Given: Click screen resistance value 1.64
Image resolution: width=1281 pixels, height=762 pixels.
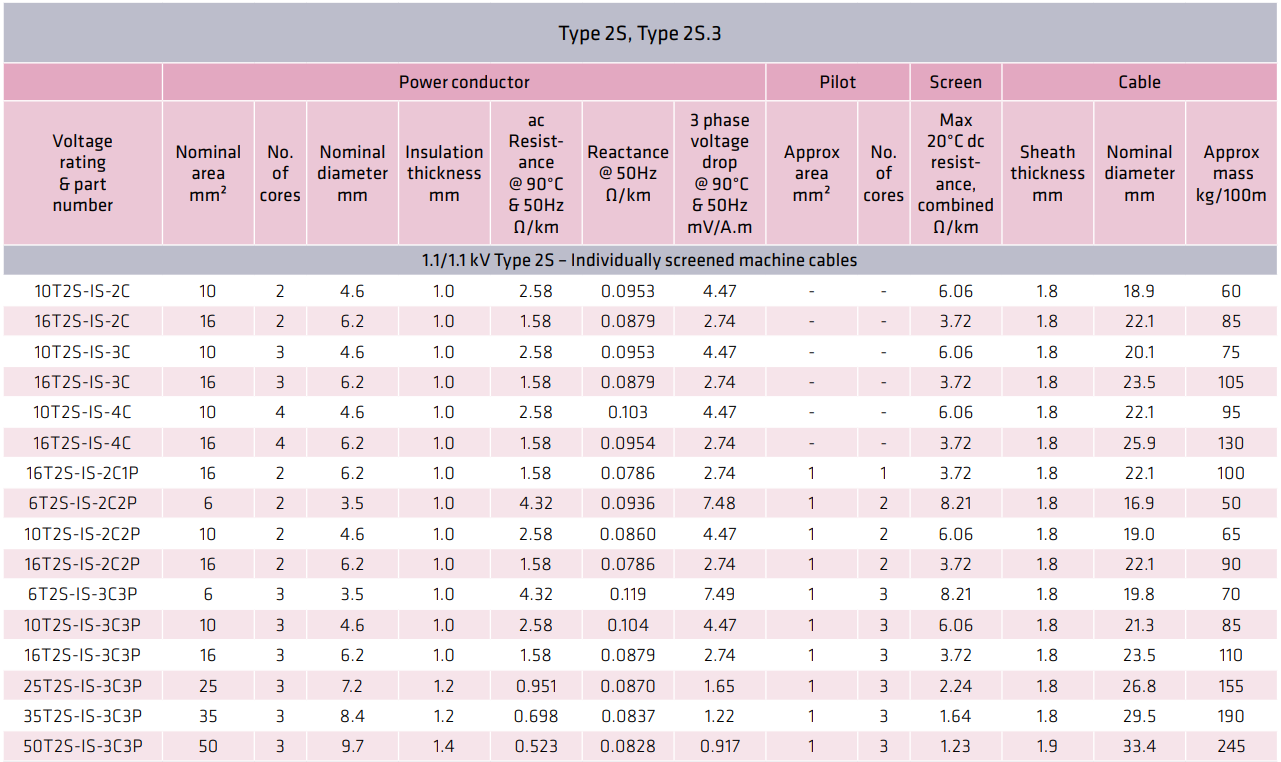Looking at the screenshot, I should 955,716.
